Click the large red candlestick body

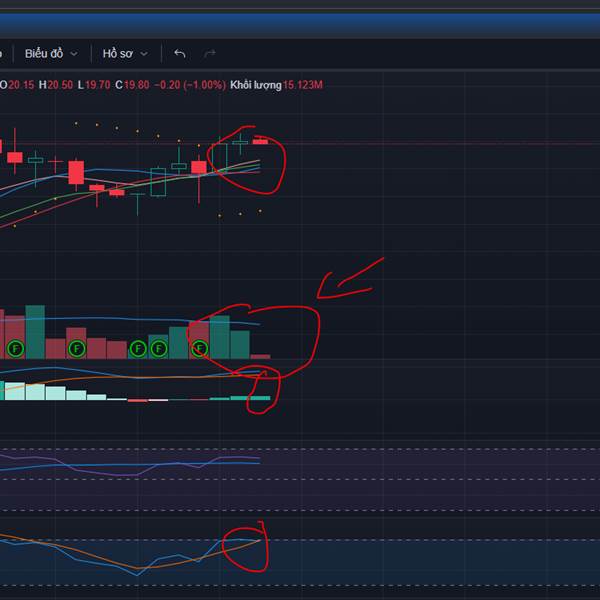click(76, 173)
